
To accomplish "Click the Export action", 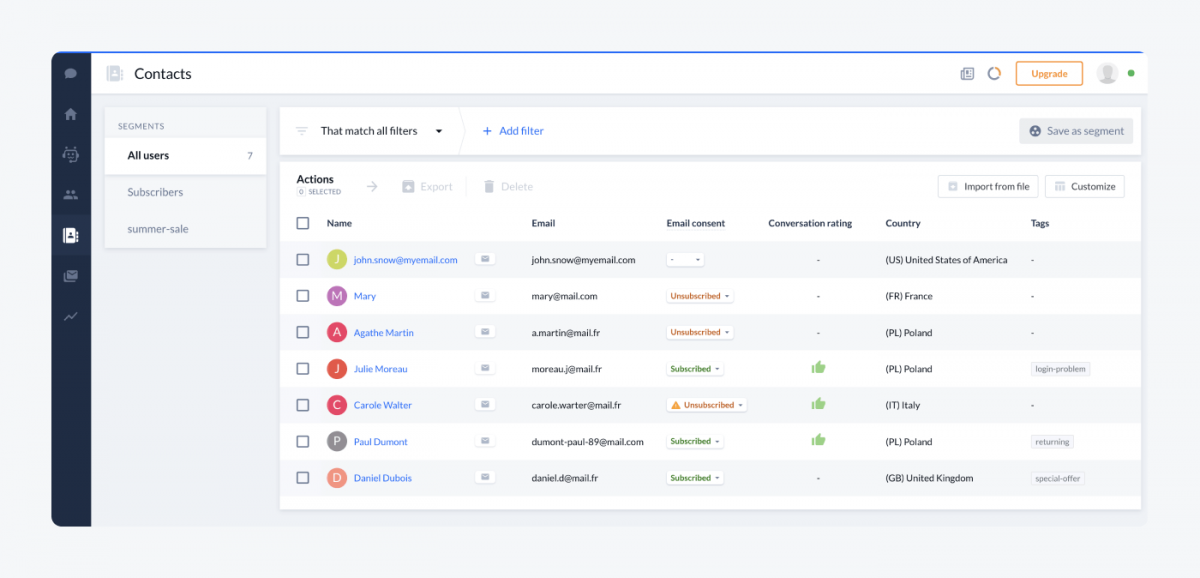I will 427,186.
